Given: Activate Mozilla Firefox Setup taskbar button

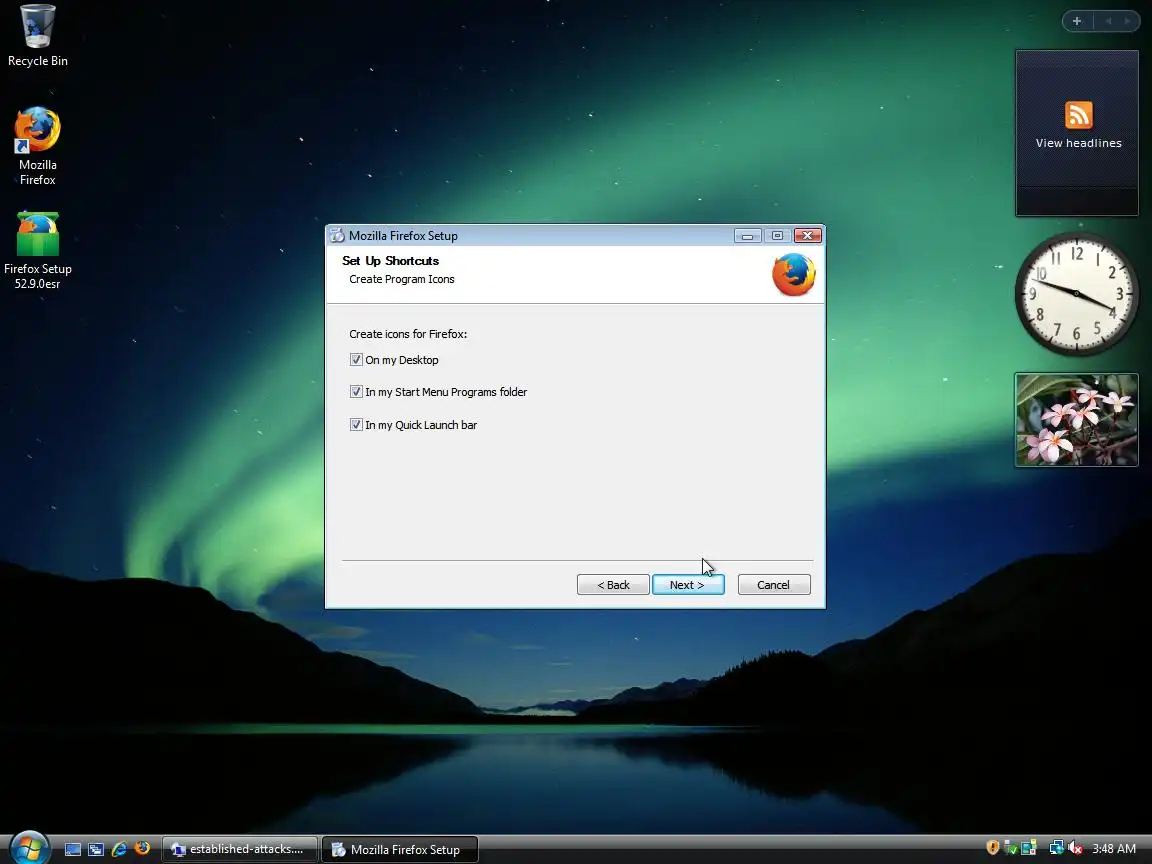Looking at the screenshot, I should 400,849.
